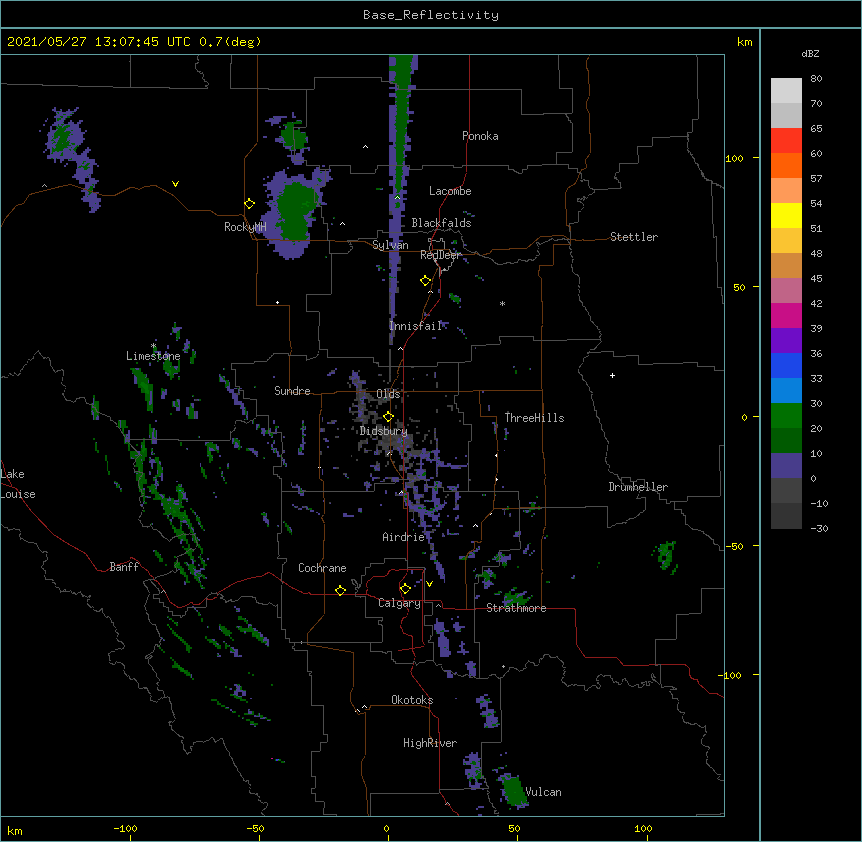Click the green radar echo above Vulcan label

point(515,790)
